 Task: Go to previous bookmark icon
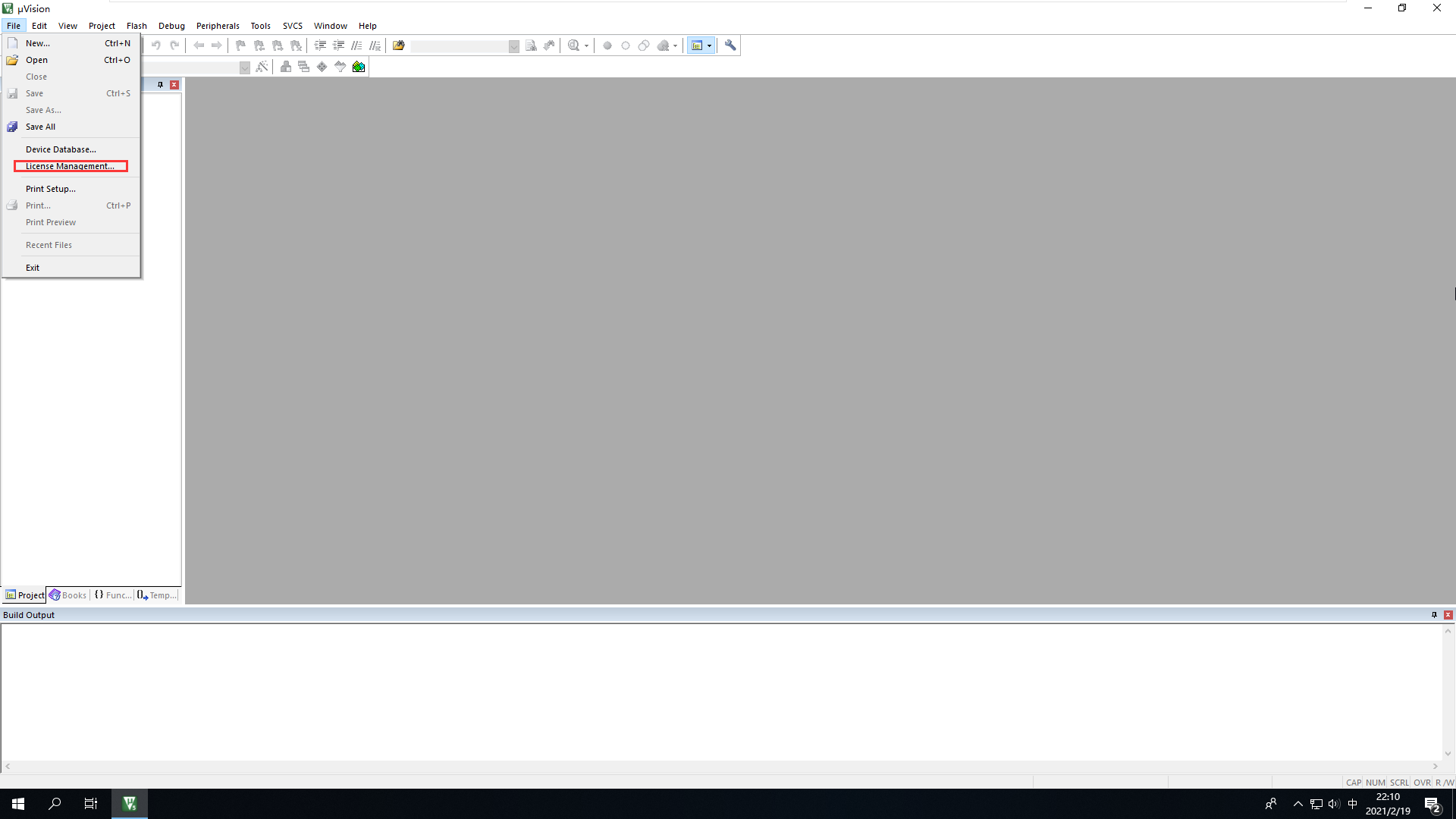tap(259, 45)
